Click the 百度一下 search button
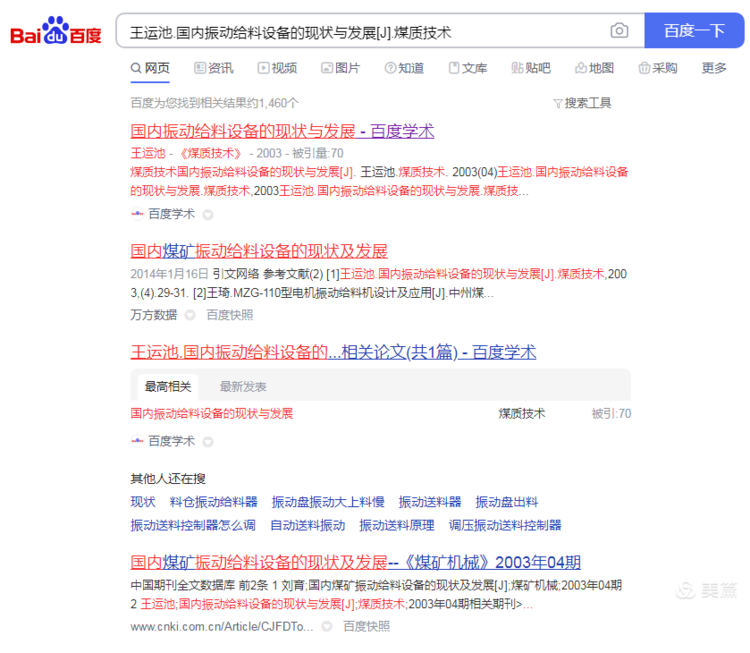Image resolution: width=750 pixels, height=653 pixels. coord(694,31)
